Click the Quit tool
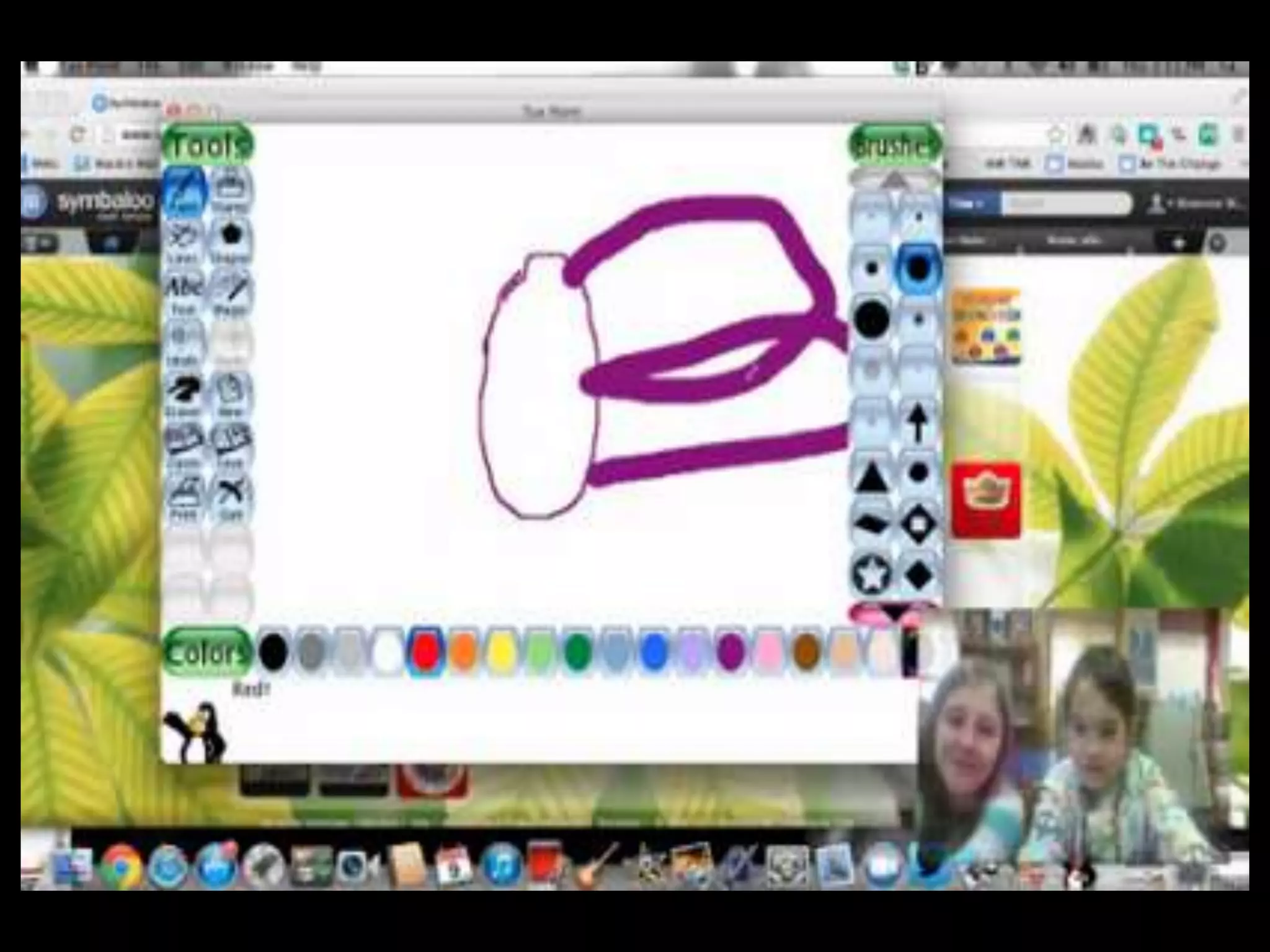Image resolution: width=1270 pixels, height=952 pixels. (x=231, y=497)
